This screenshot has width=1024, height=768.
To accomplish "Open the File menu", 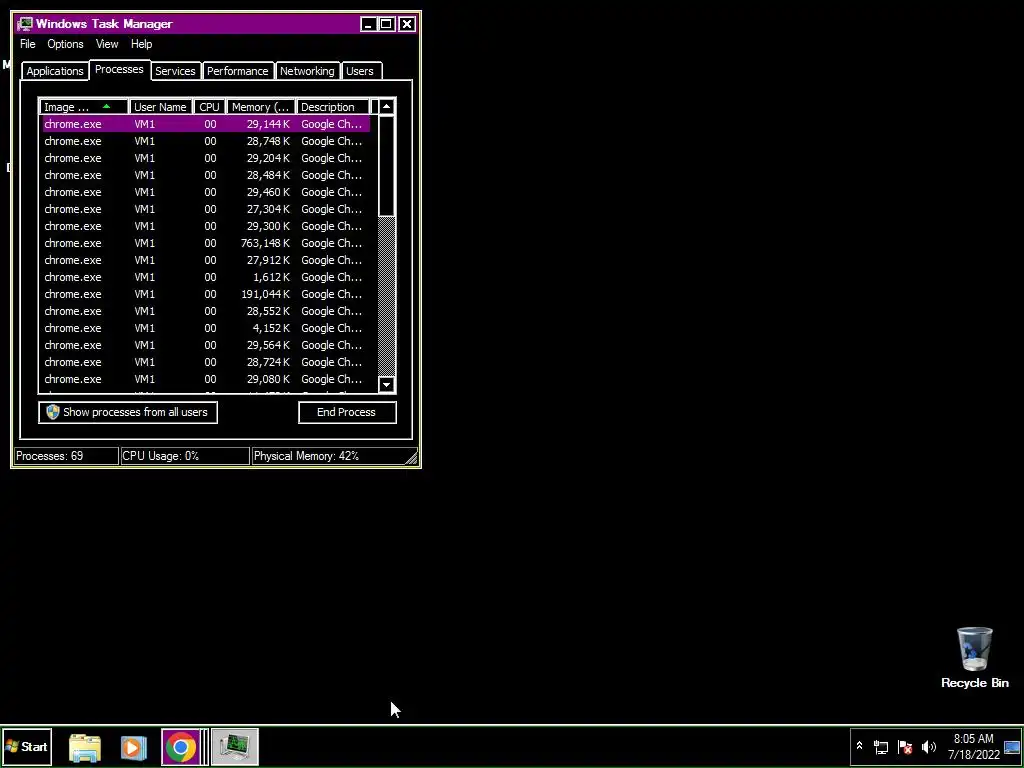I will [27, 44].
